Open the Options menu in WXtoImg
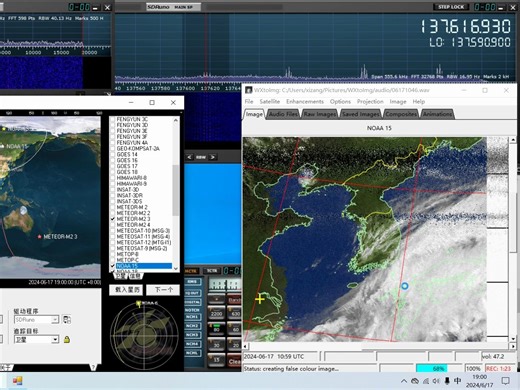 coord(340,101)
